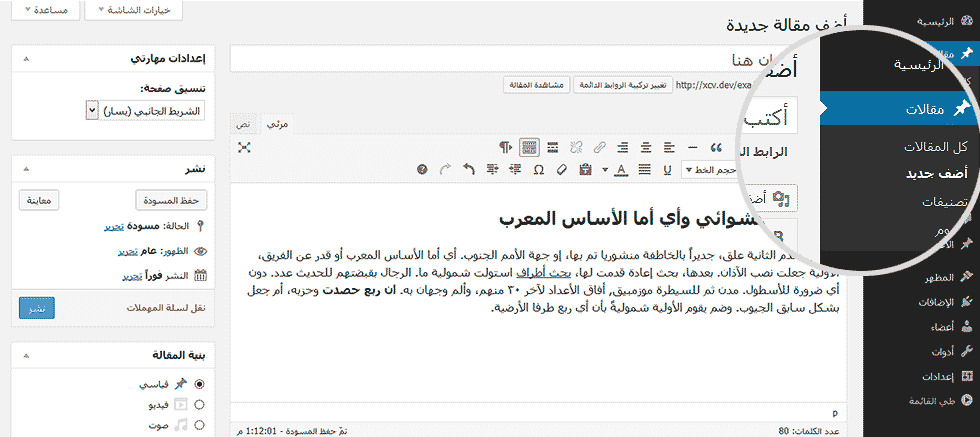The height and width of the screenshot is (437, 980).
Task: Click the fullscreen distraction-free writing icon
Action: coord(244,147)
